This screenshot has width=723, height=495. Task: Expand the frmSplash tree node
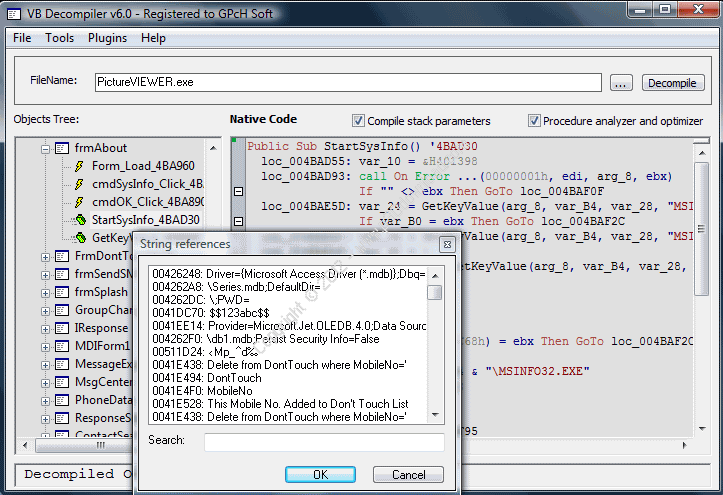click(x=45, y=292)
